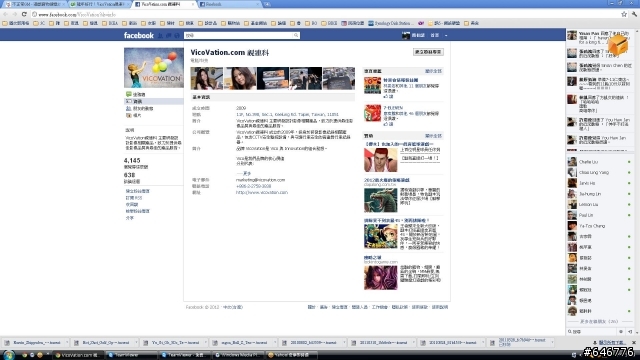Click the RSS subscribe link in the sidebar

tap(134, 198)
